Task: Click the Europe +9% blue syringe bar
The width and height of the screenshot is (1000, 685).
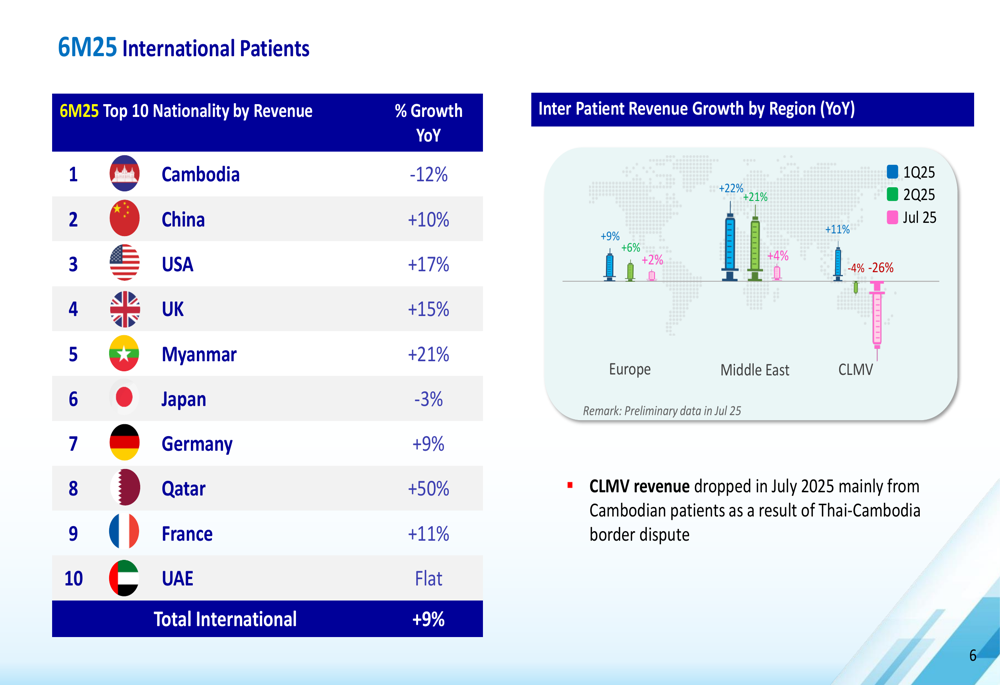Action: pos(610,265)
